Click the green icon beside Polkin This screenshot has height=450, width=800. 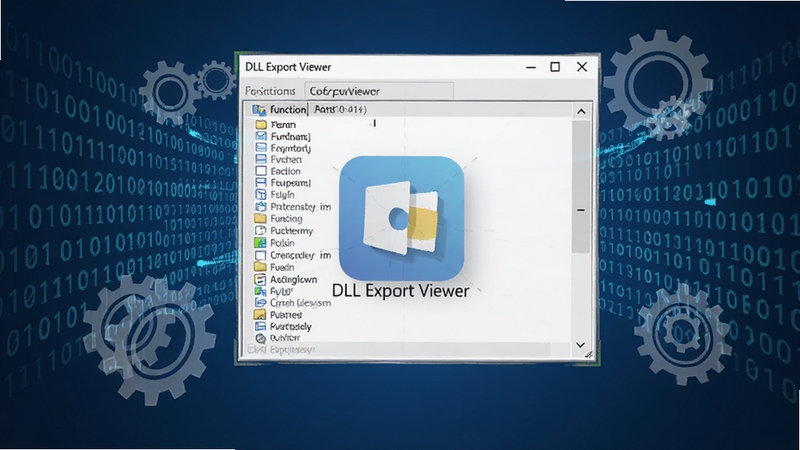(x=260, y=242)
